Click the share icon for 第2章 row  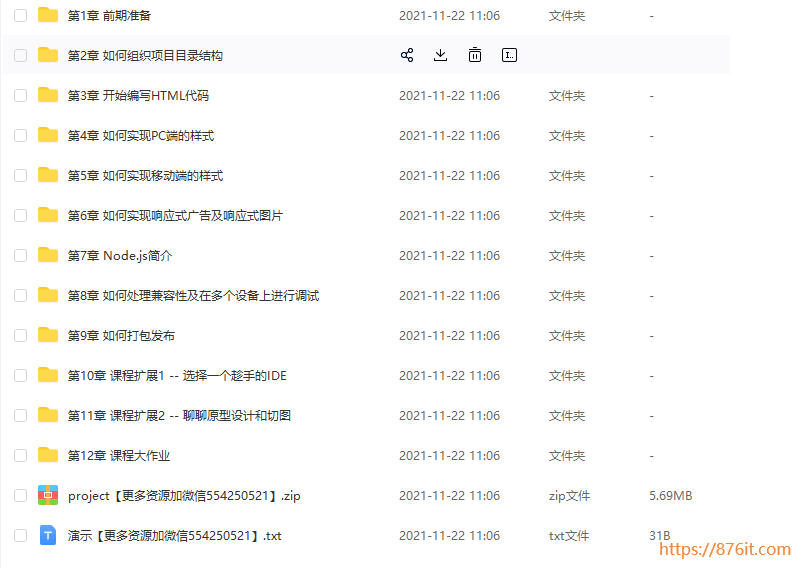click(x=407, y=55)
